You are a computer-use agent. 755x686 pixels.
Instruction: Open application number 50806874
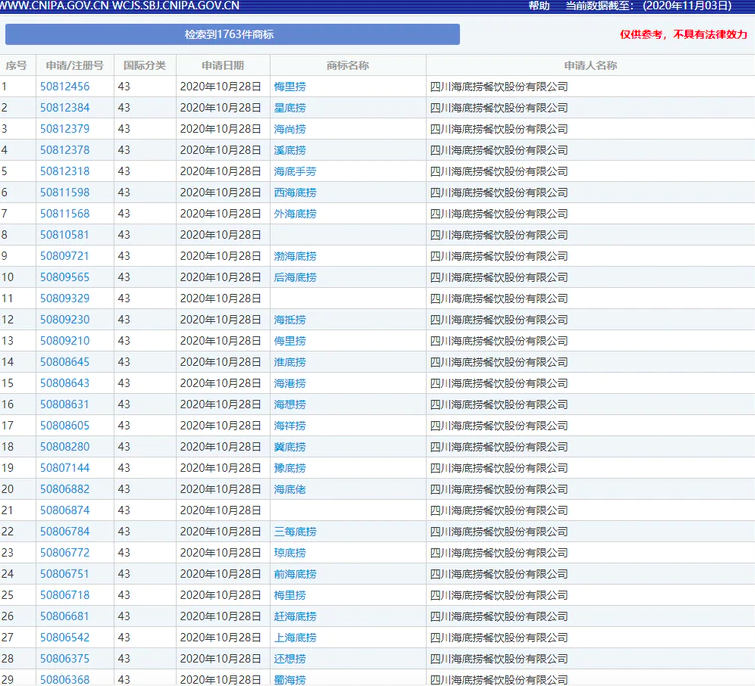click(x=65, y=510)
